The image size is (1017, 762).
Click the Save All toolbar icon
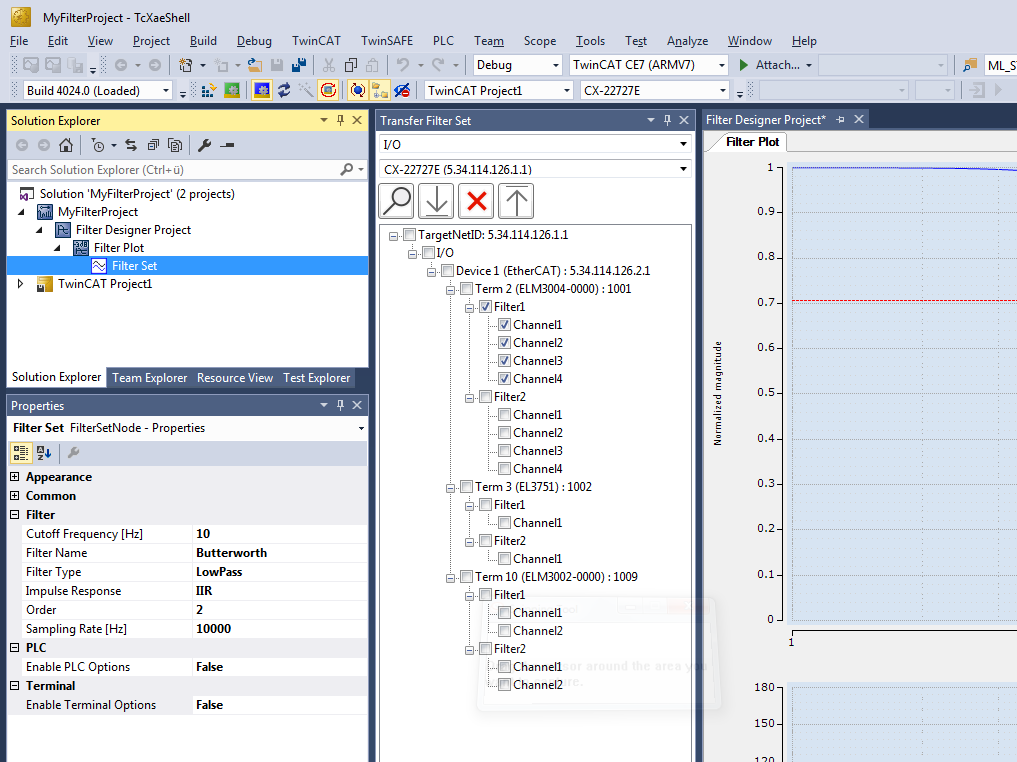pos(299,65)
